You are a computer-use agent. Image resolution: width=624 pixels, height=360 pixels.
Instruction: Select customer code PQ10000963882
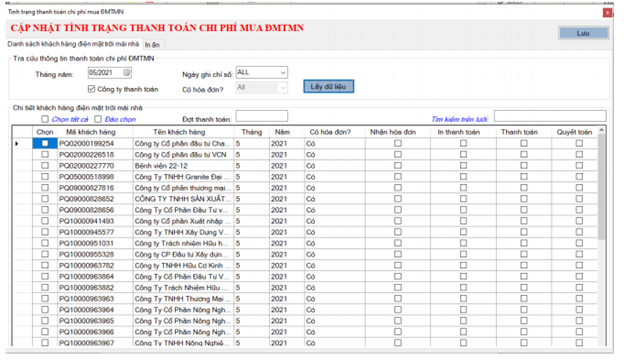point(86,288)
